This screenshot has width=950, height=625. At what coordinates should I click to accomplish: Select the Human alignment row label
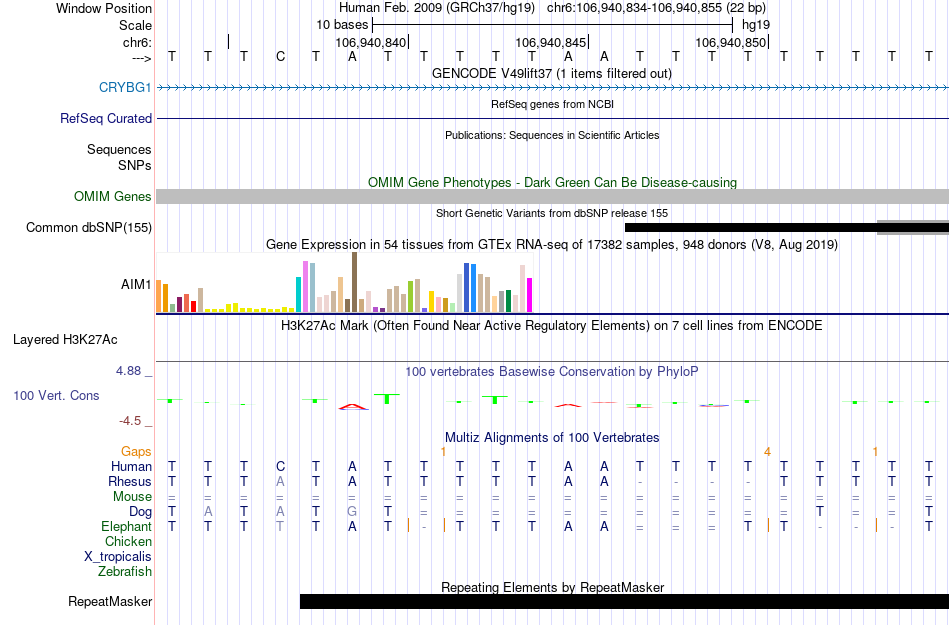coord(131,466)
